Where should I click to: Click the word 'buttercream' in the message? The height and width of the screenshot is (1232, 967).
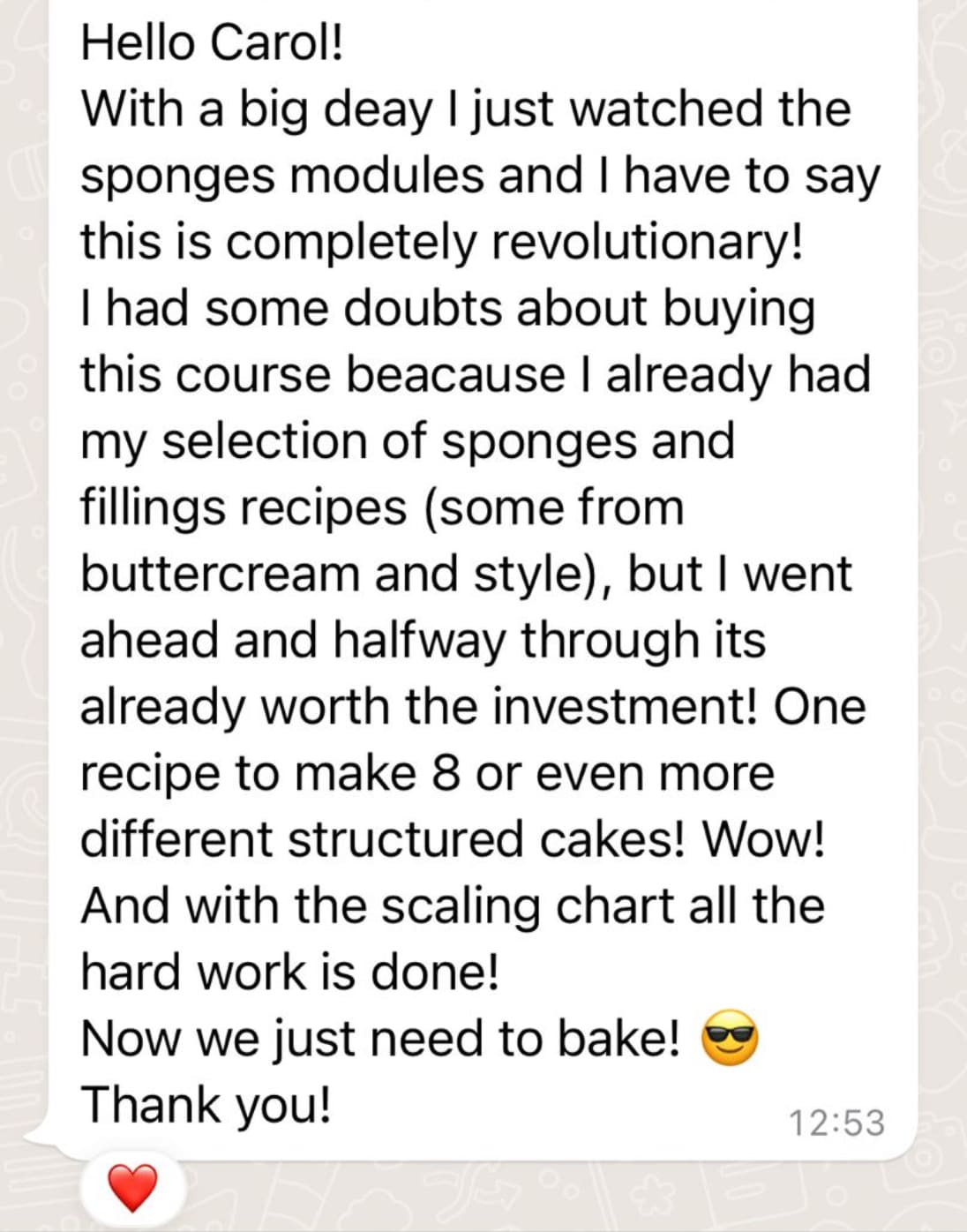tap(221, 574)
